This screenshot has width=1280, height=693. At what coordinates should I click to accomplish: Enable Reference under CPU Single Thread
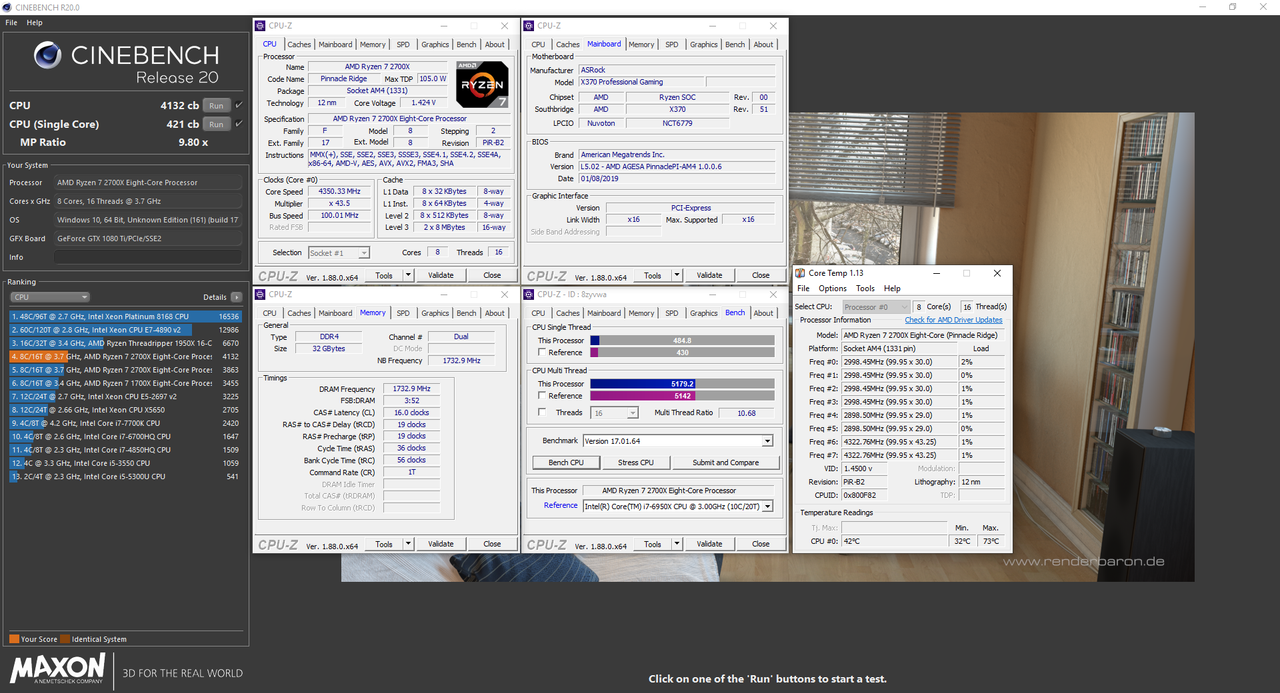point(541,352)
